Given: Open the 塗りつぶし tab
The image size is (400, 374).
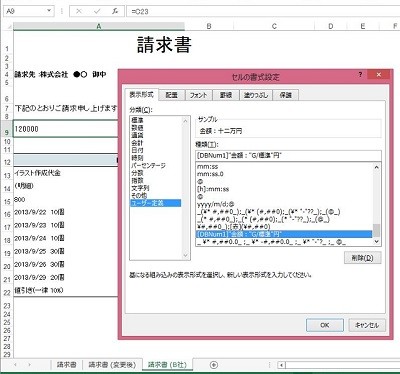Looking at the screenshot, I should [x=256, y=95].
